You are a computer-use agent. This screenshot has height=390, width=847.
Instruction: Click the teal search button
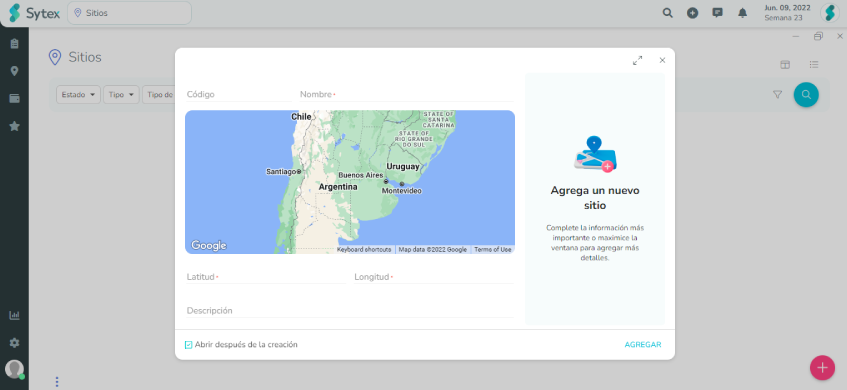(806, 95)
